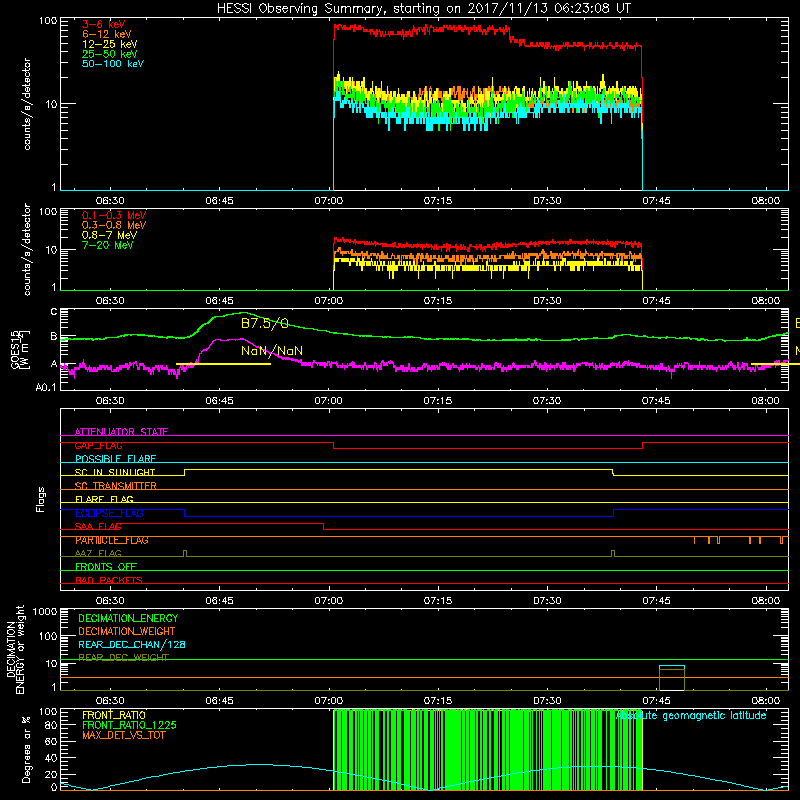Select the REAR_DEC_CHAN/128 legend label
Viewport: 800px width, 800px height.
tap(132, 645)
